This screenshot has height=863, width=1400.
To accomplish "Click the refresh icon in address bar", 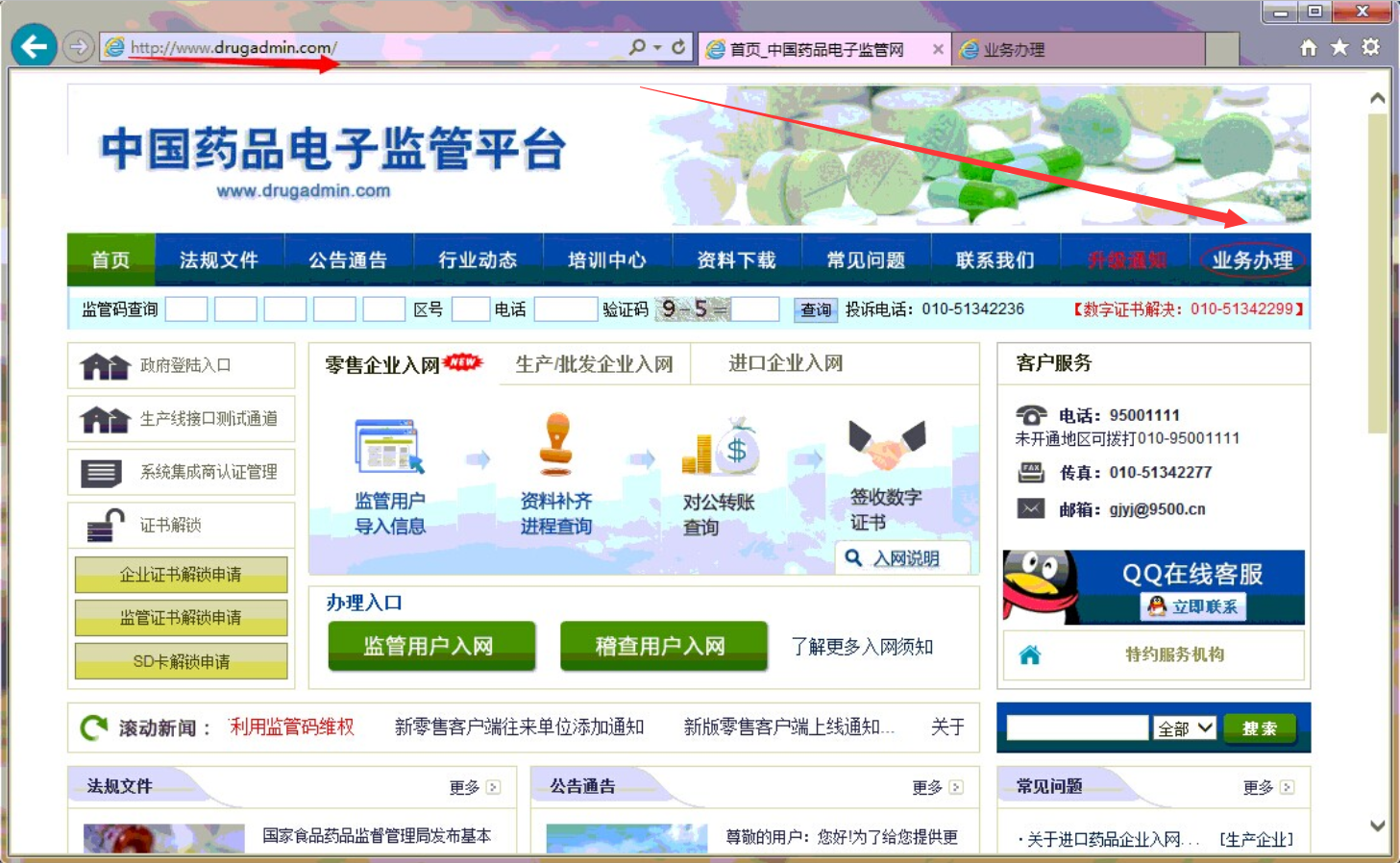I will 678,47.
